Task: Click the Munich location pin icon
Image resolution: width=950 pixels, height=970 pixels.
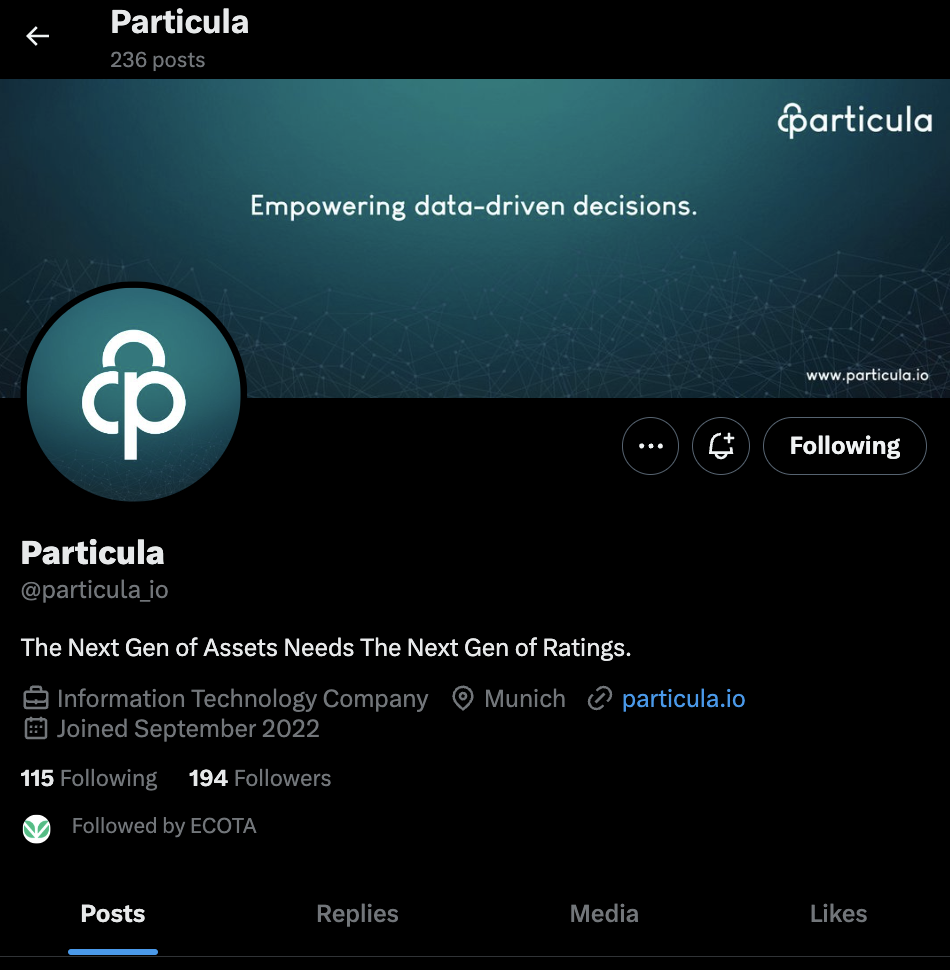Action: click(463, 698)
